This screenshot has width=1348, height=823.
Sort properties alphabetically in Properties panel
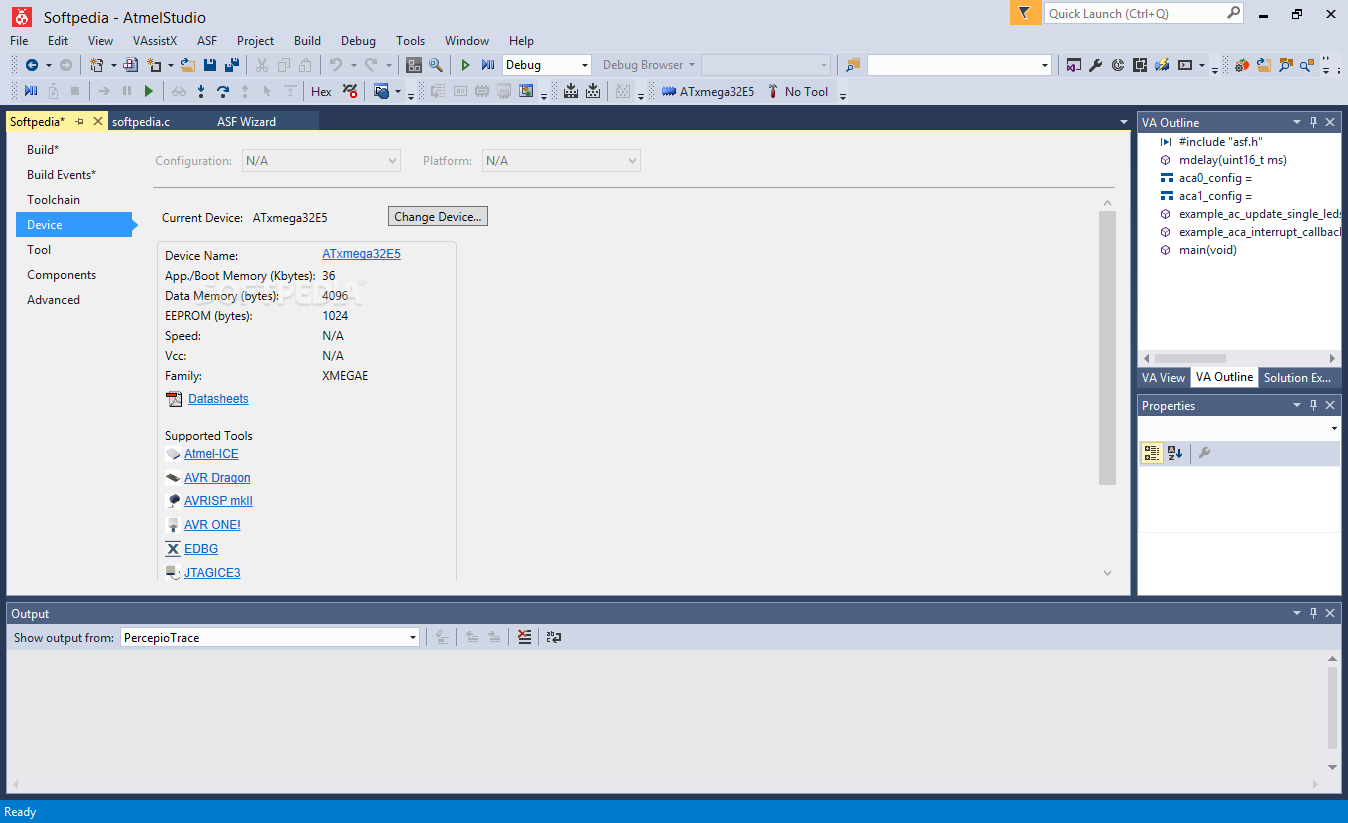[x=1175, y=453]
